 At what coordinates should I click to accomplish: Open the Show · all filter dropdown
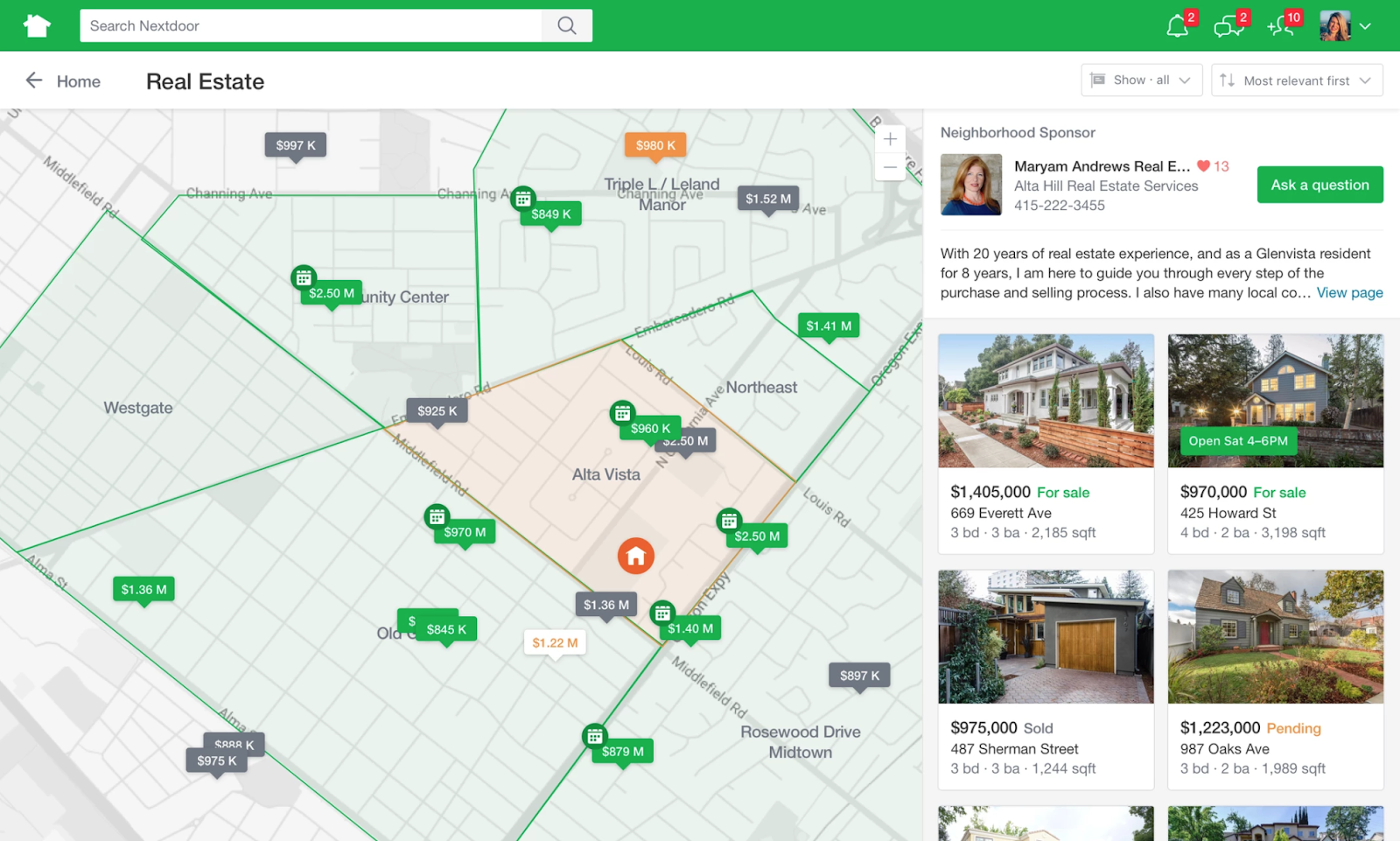[1142, 81]
